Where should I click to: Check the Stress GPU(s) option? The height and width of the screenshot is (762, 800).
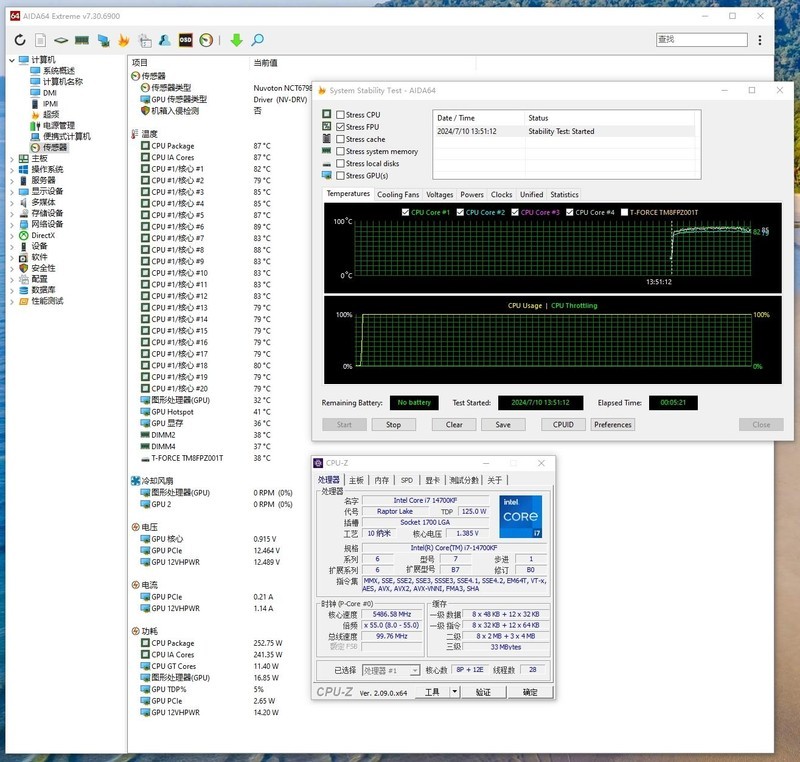click(340, 176)
